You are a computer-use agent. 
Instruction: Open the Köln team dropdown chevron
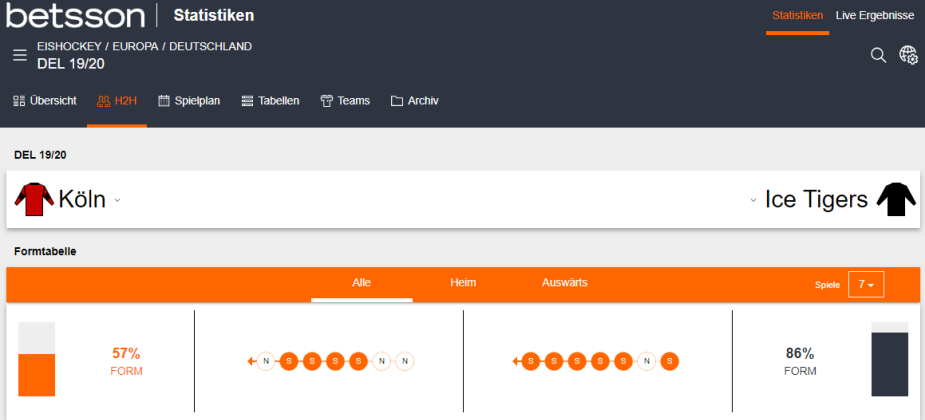(117, 201)
